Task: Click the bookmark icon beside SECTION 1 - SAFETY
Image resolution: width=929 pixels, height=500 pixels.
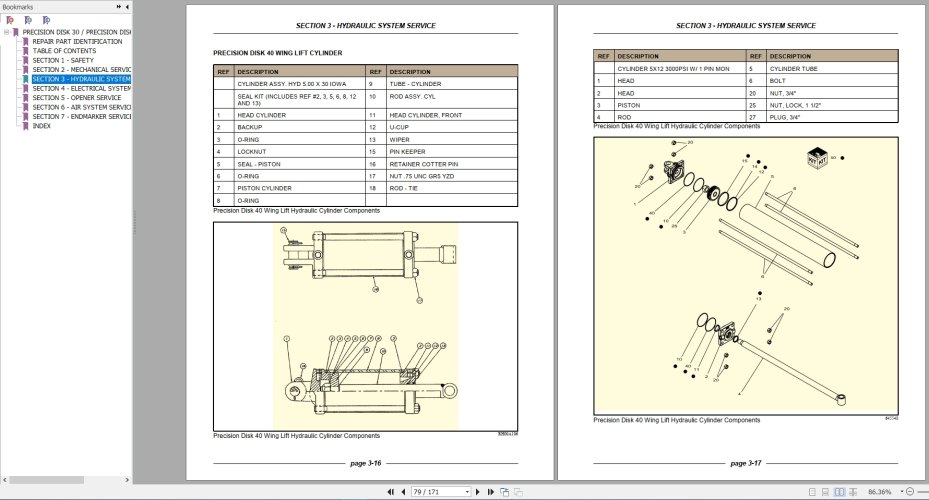Action: (25, 60)
